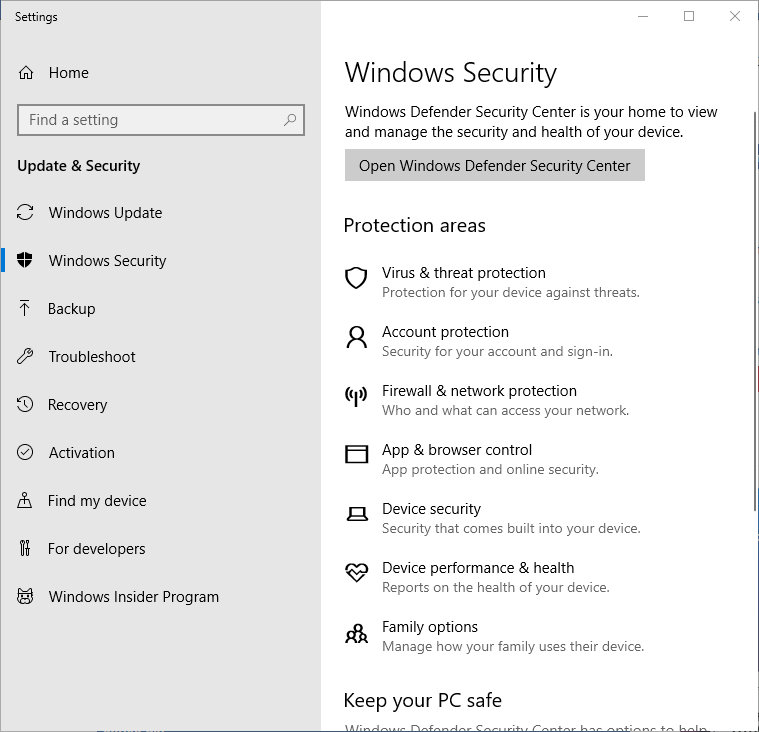Viewport: 759px width, 732px height.
Task: Open Windows Insider Program settings
Action: [161, 596]
